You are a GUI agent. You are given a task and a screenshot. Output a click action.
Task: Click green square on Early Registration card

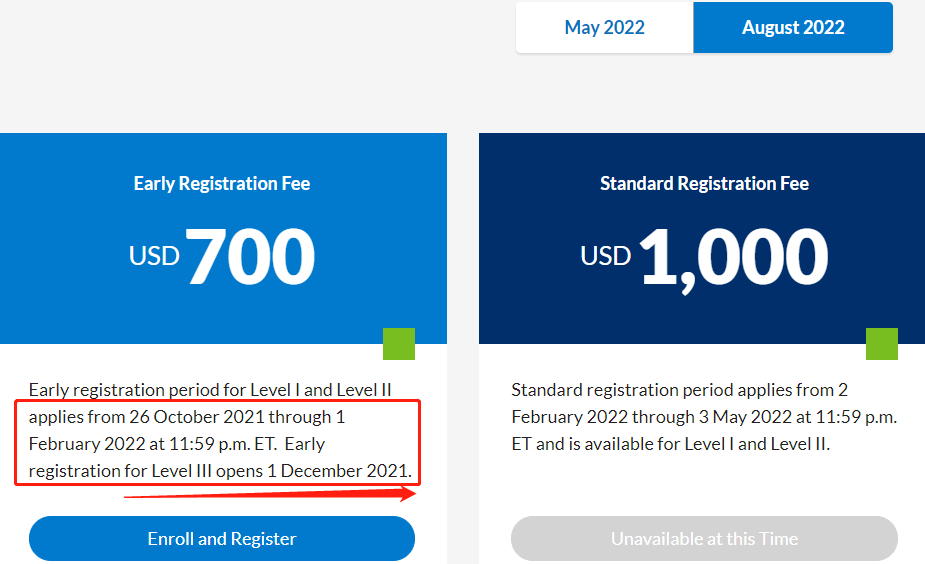[x=399, y=344]
